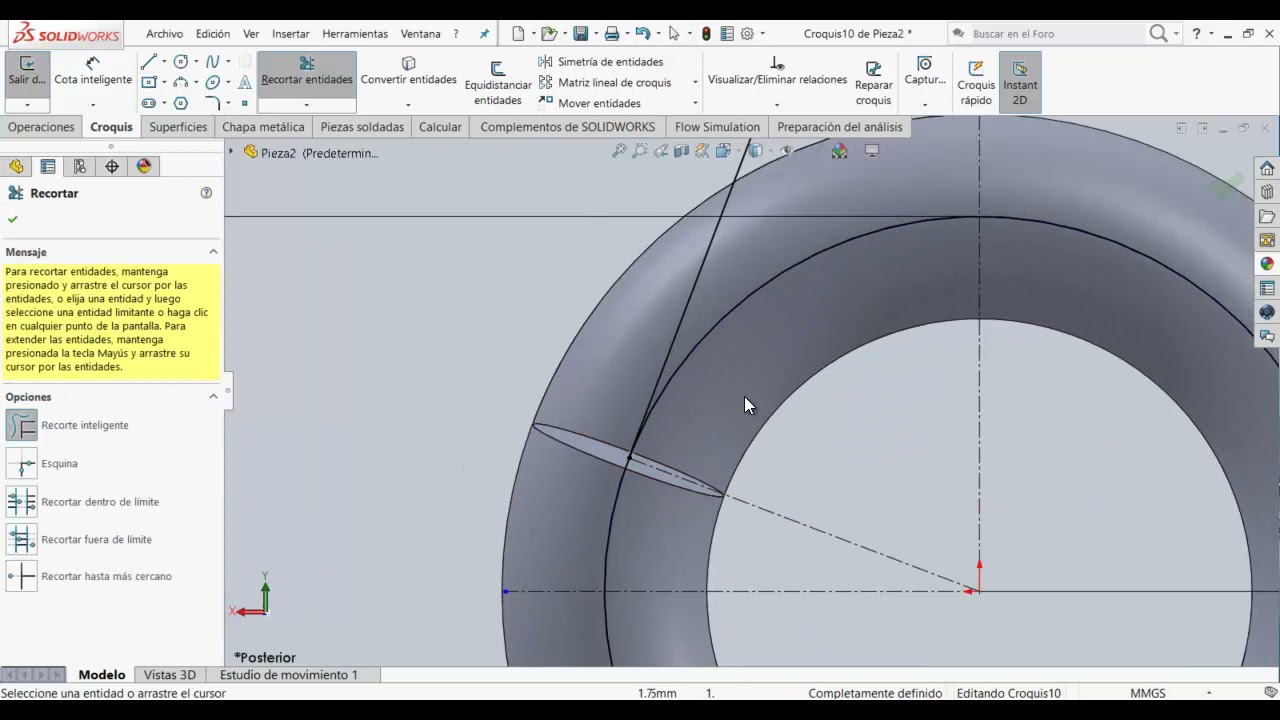Switch to the Operaciones tab
This screenshot has height=720, width=1280.
41,127
